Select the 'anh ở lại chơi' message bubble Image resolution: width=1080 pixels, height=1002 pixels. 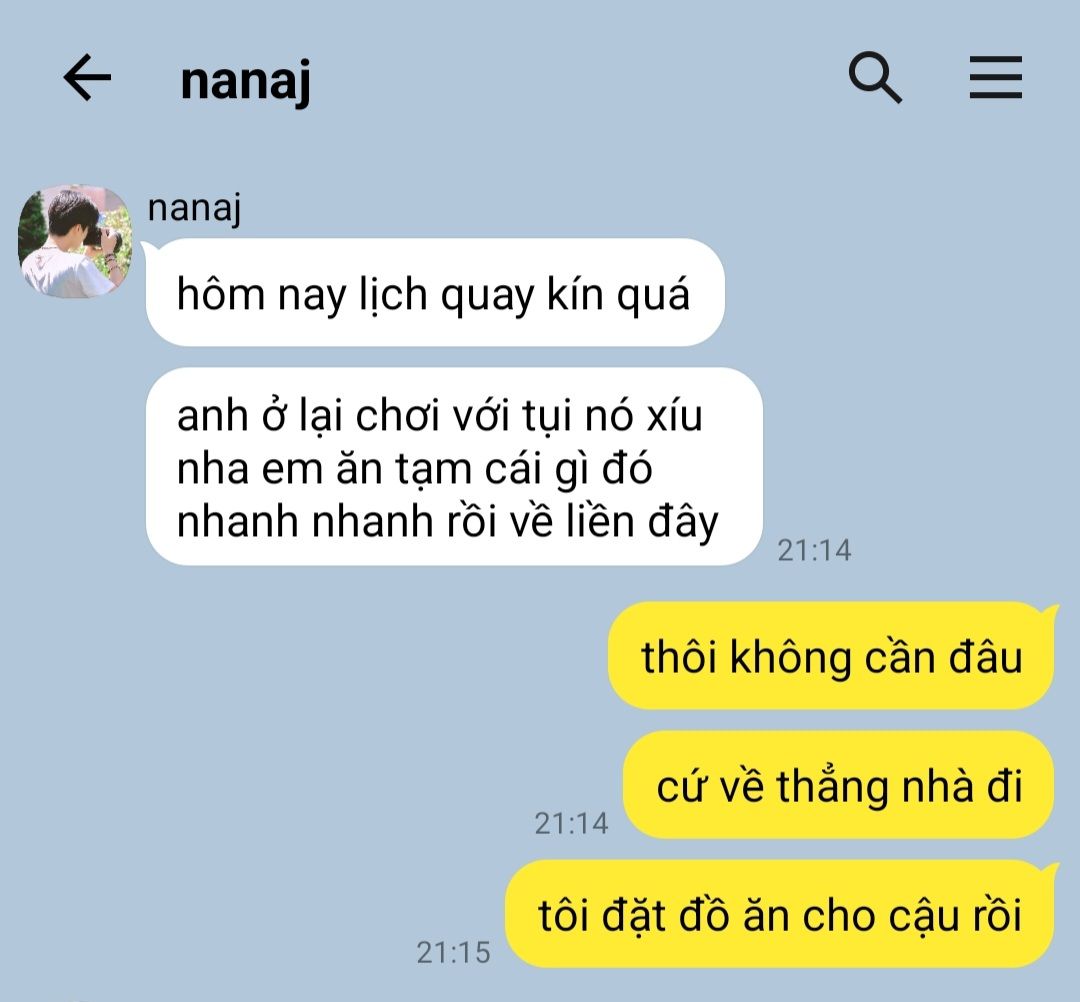pos(454,467)
